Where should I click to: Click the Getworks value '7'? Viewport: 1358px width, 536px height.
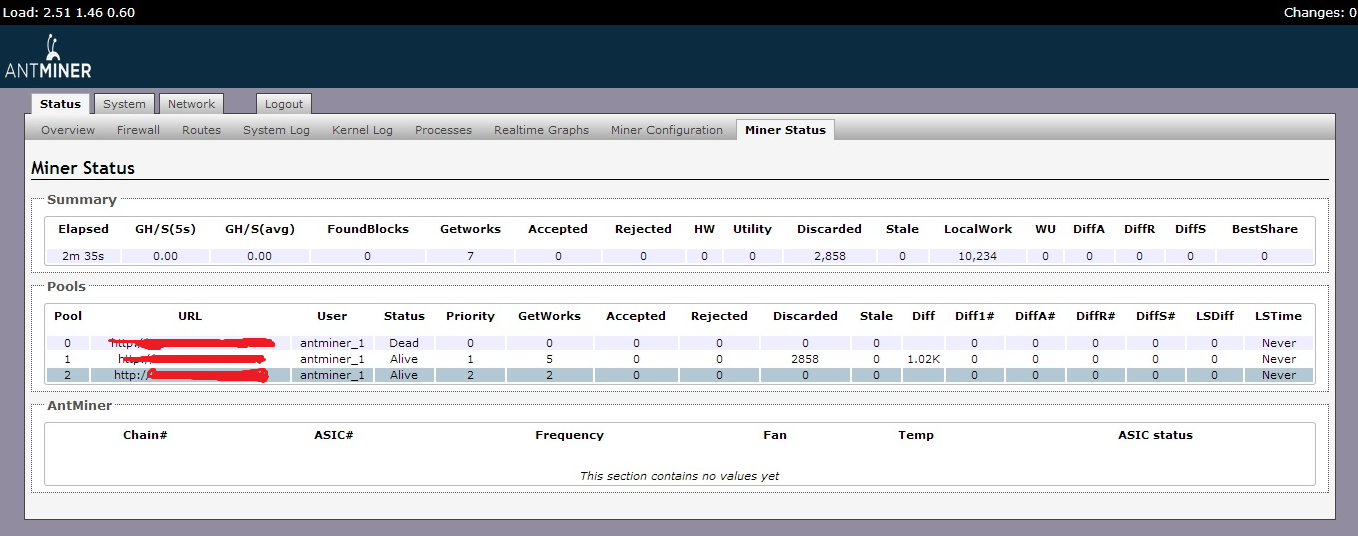pyautogui.click(x=470, y=256)
